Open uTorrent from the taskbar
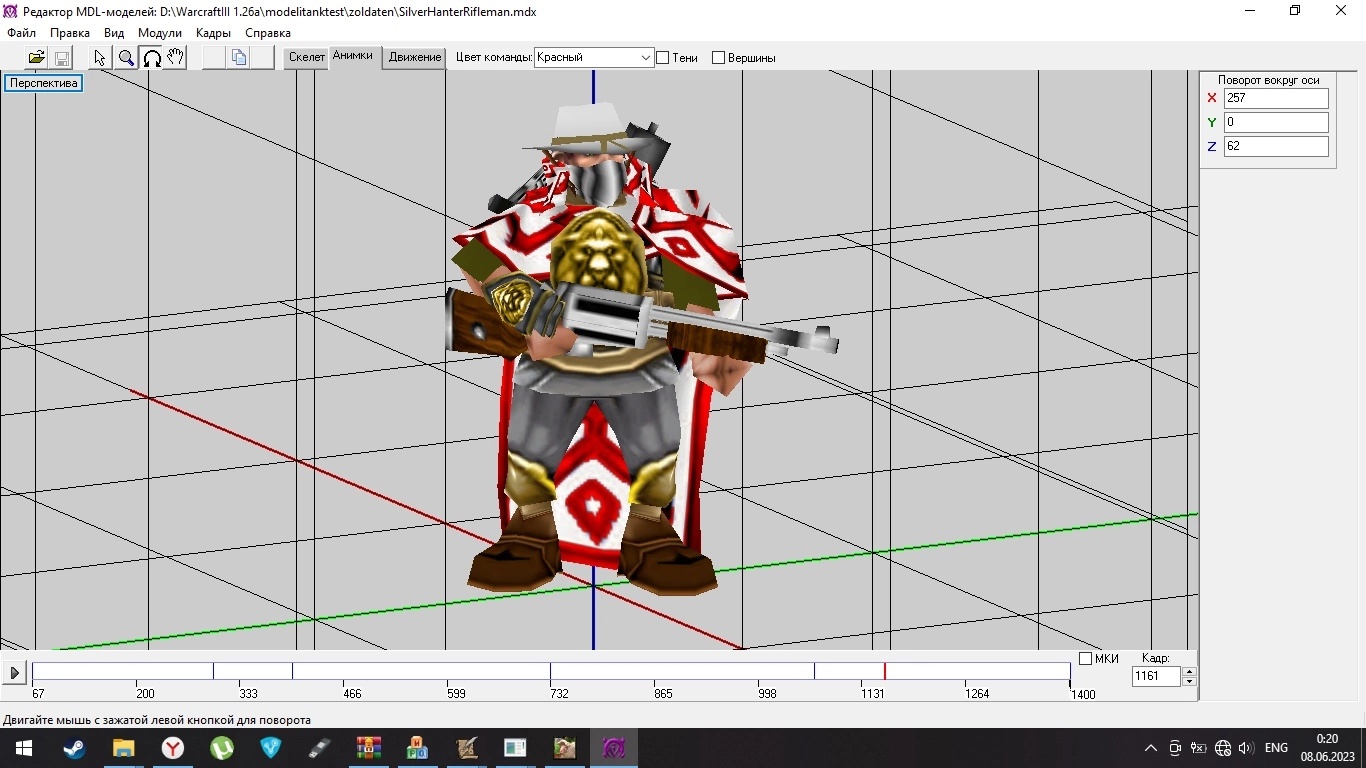1366x768 pixels. click(x=222, y=748)
